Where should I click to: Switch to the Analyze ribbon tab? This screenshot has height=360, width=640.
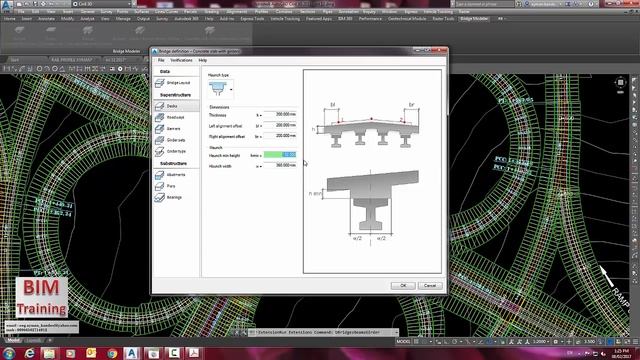point(87,19)
